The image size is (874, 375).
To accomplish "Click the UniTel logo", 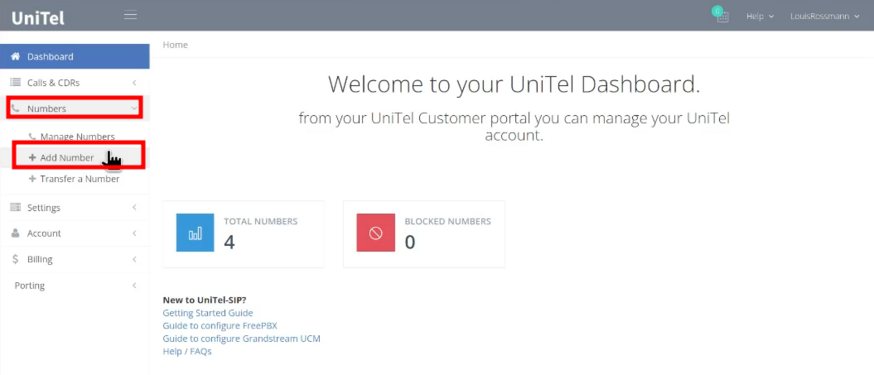I will coord(38,18).
